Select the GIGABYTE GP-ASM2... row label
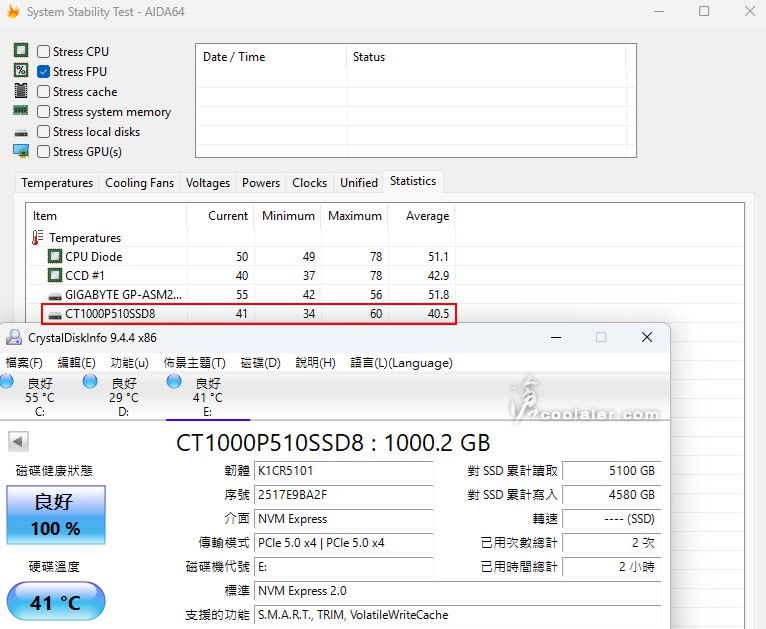This screenshot has height=629, width=766. [x=123, y=295]
